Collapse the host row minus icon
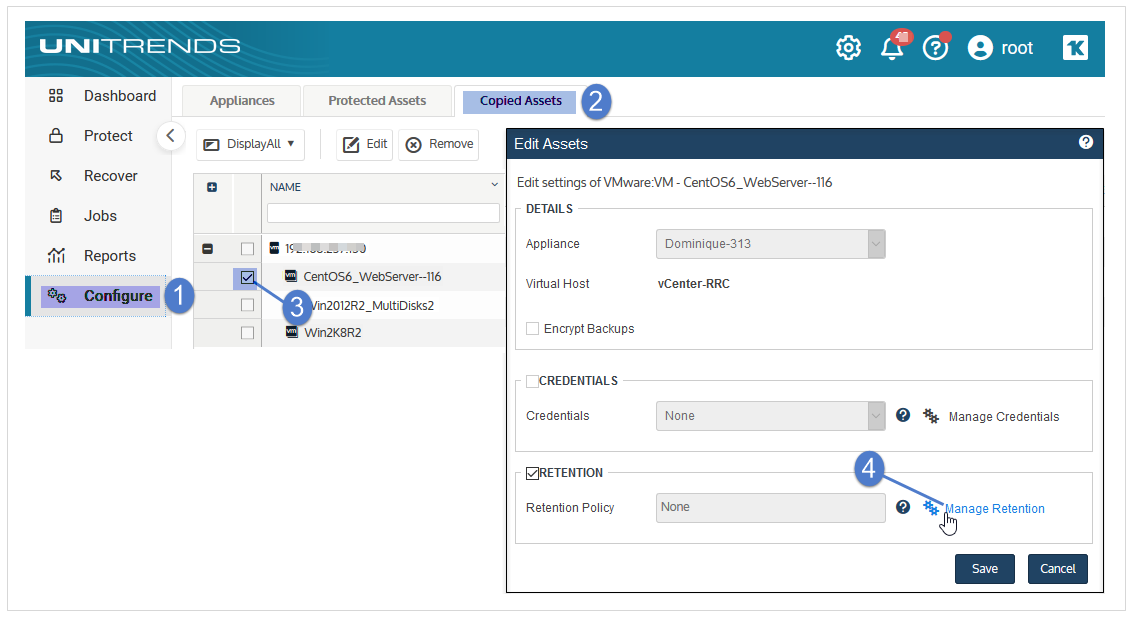 click(x=207, y=249)
